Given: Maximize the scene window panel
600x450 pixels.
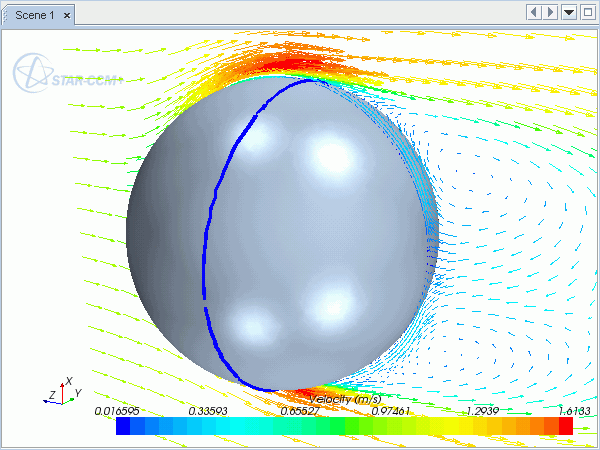Looking at the screenshot, I should click(x=586, y=12).
